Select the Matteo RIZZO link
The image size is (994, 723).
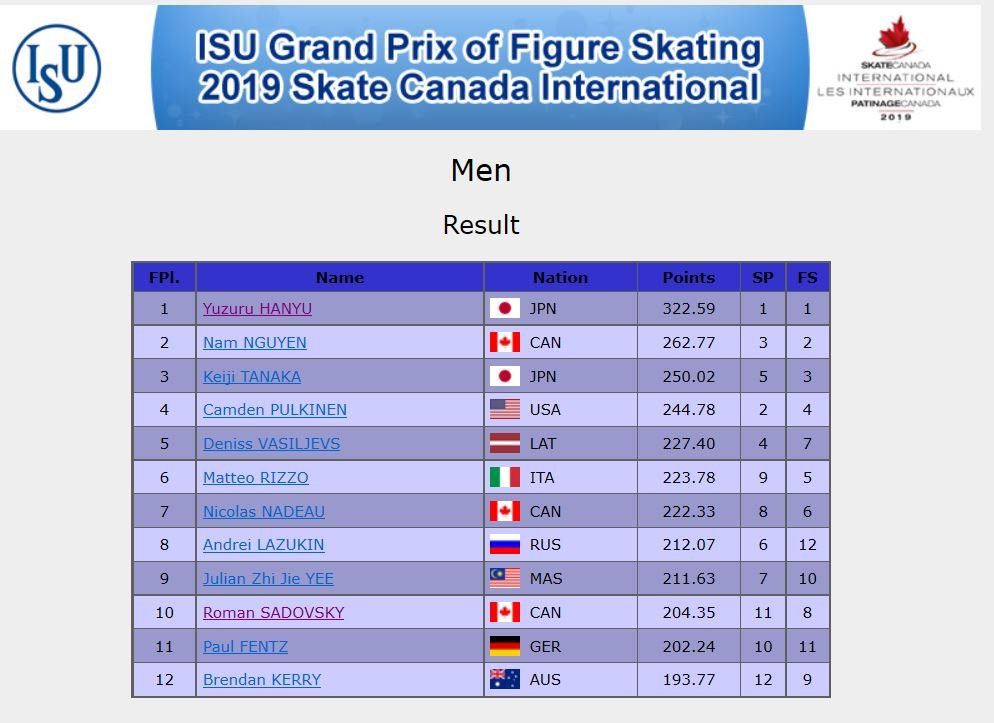coord(255,478)
